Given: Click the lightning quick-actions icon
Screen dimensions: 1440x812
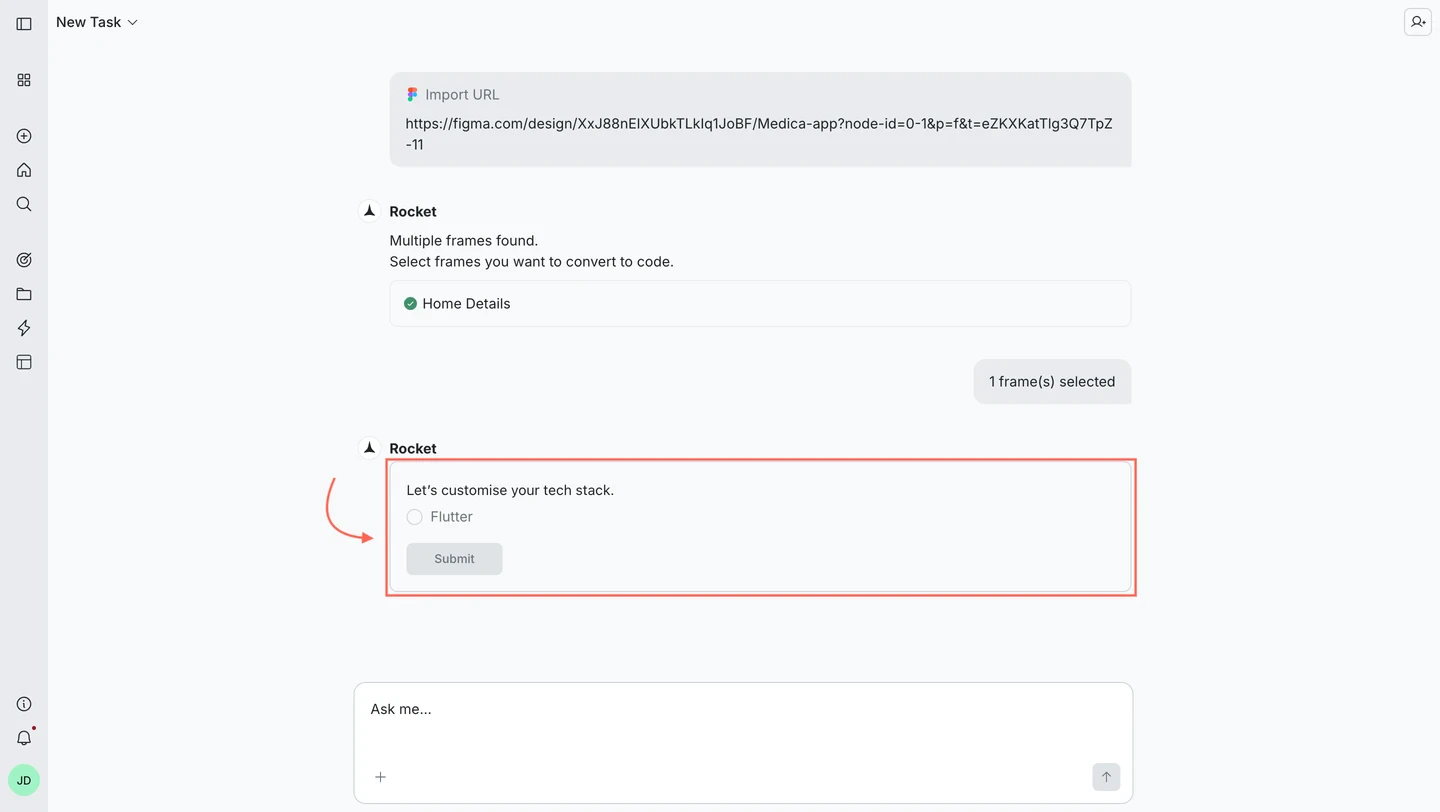Looking at the screenshot, I should tap(24, 328).
